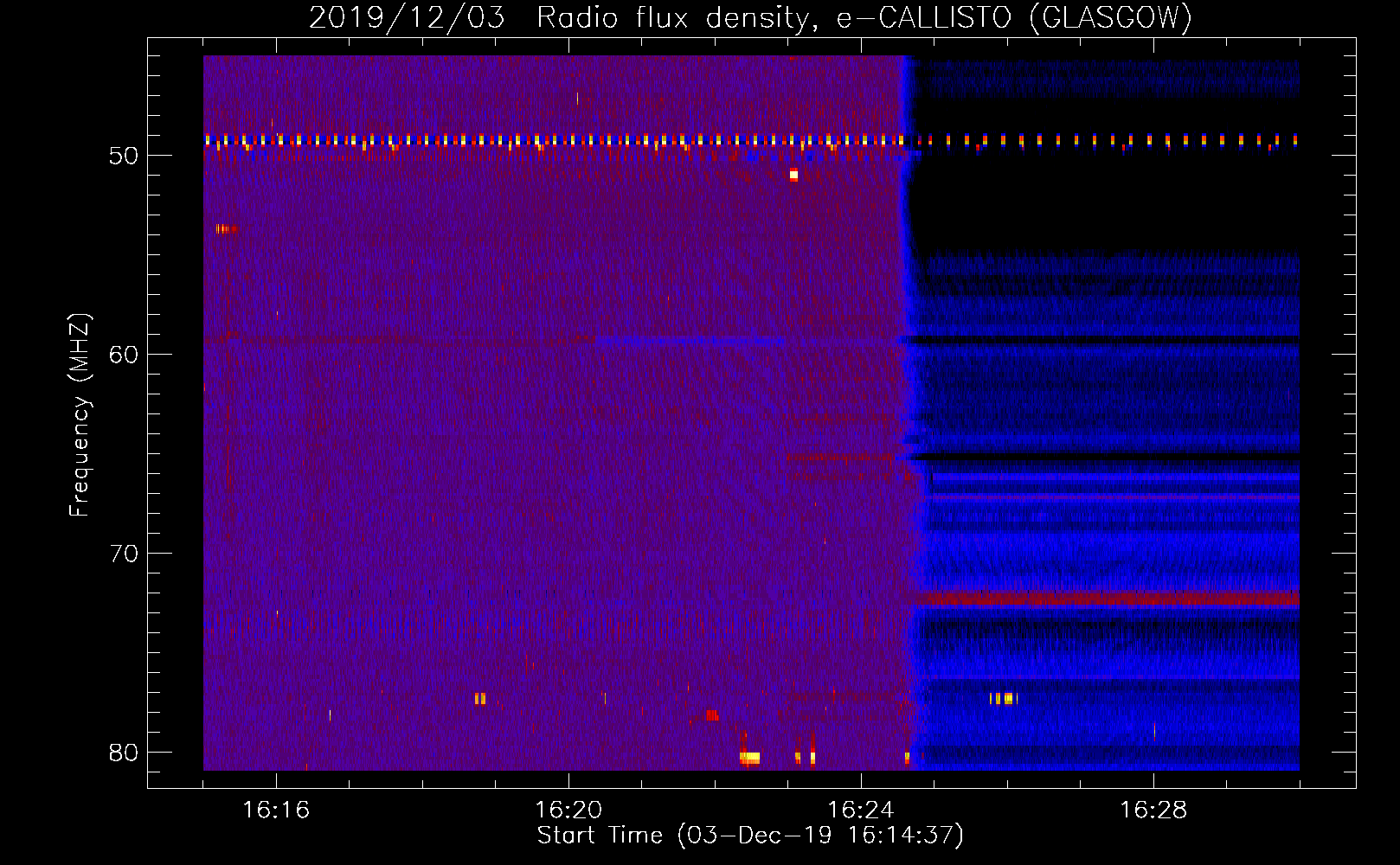
Task: Click the date "2019/12/03" in the title
Action: (x=407, y=17)
